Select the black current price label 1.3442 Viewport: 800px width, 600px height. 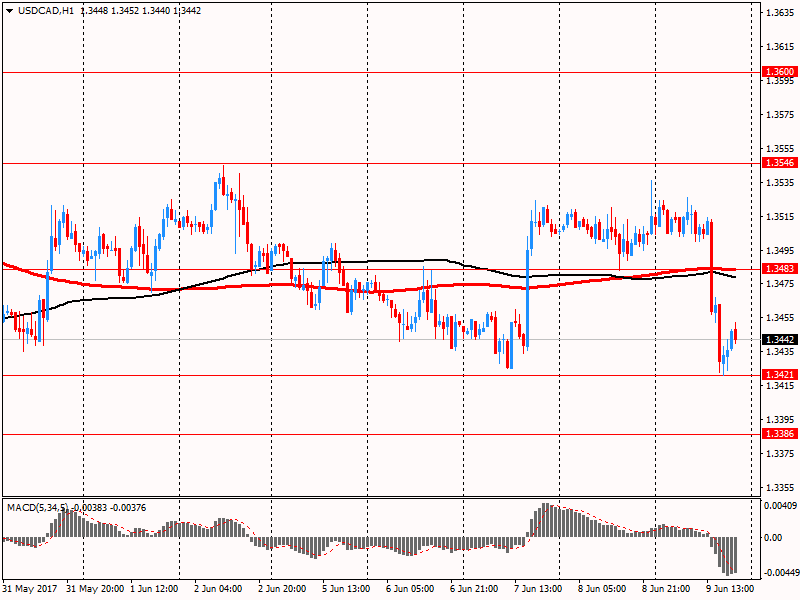[x=780, y=340]
